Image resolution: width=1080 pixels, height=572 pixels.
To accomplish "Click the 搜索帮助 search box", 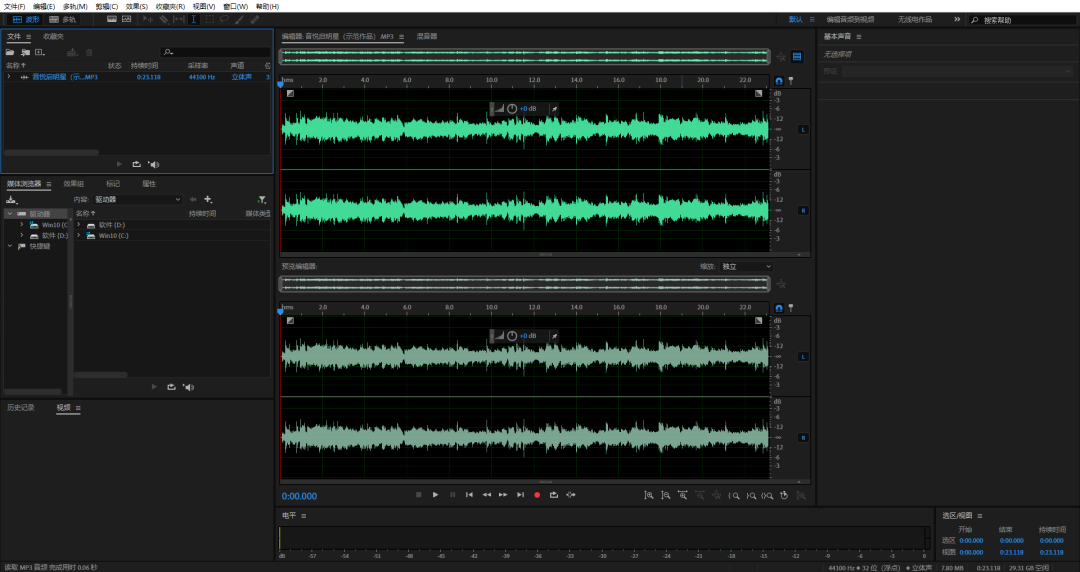I will point(1023,20).
